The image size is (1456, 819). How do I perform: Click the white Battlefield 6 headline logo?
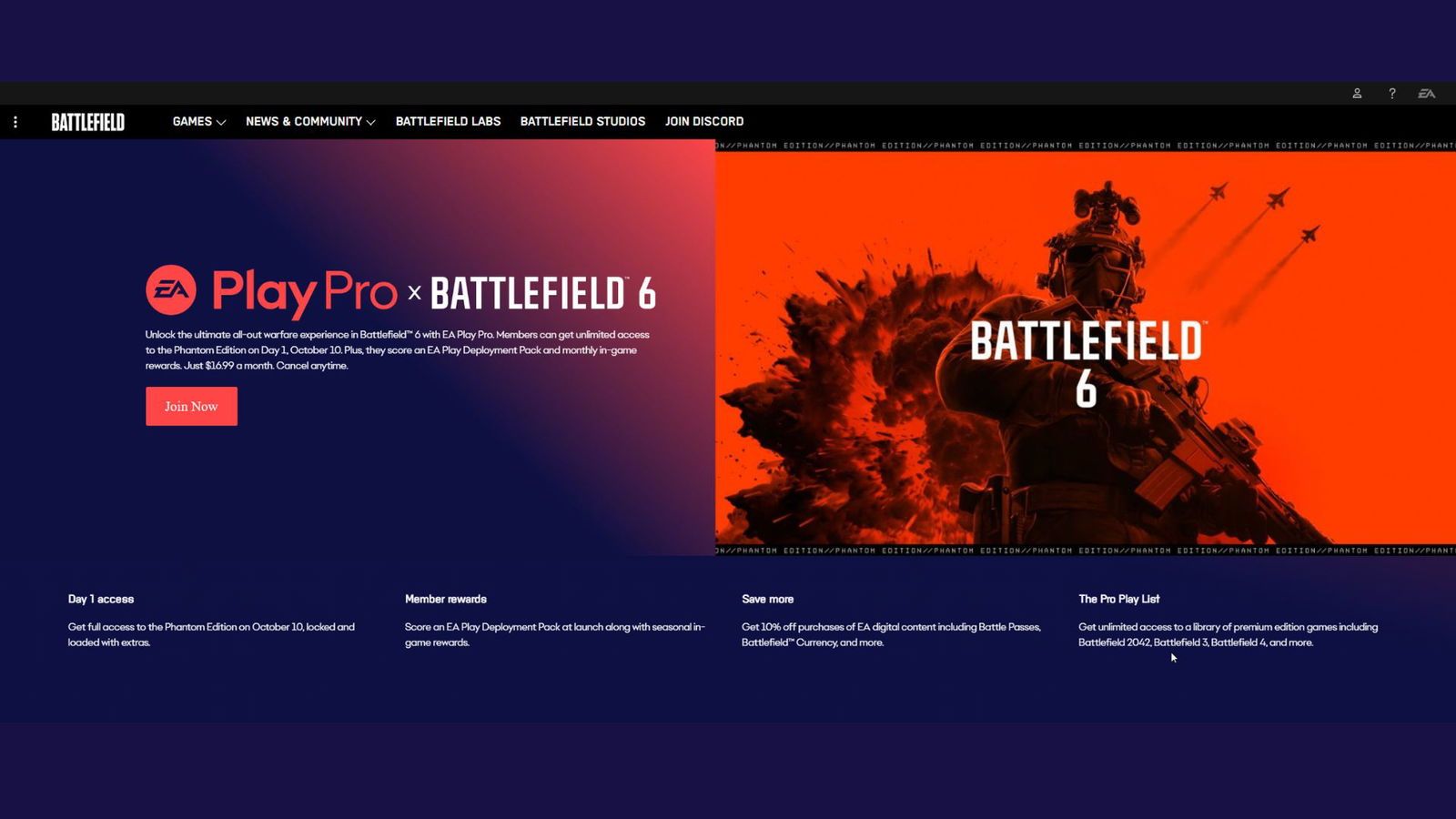tap(542, 293)
